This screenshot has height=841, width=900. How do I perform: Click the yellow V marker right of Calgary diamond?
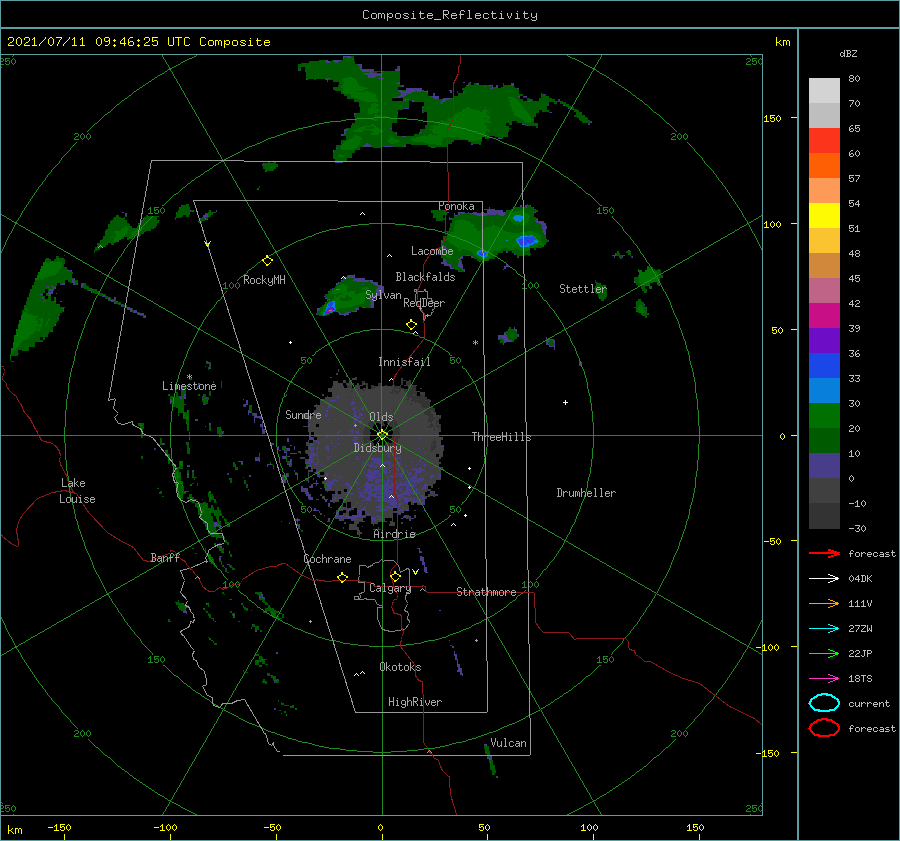point(415,572)
